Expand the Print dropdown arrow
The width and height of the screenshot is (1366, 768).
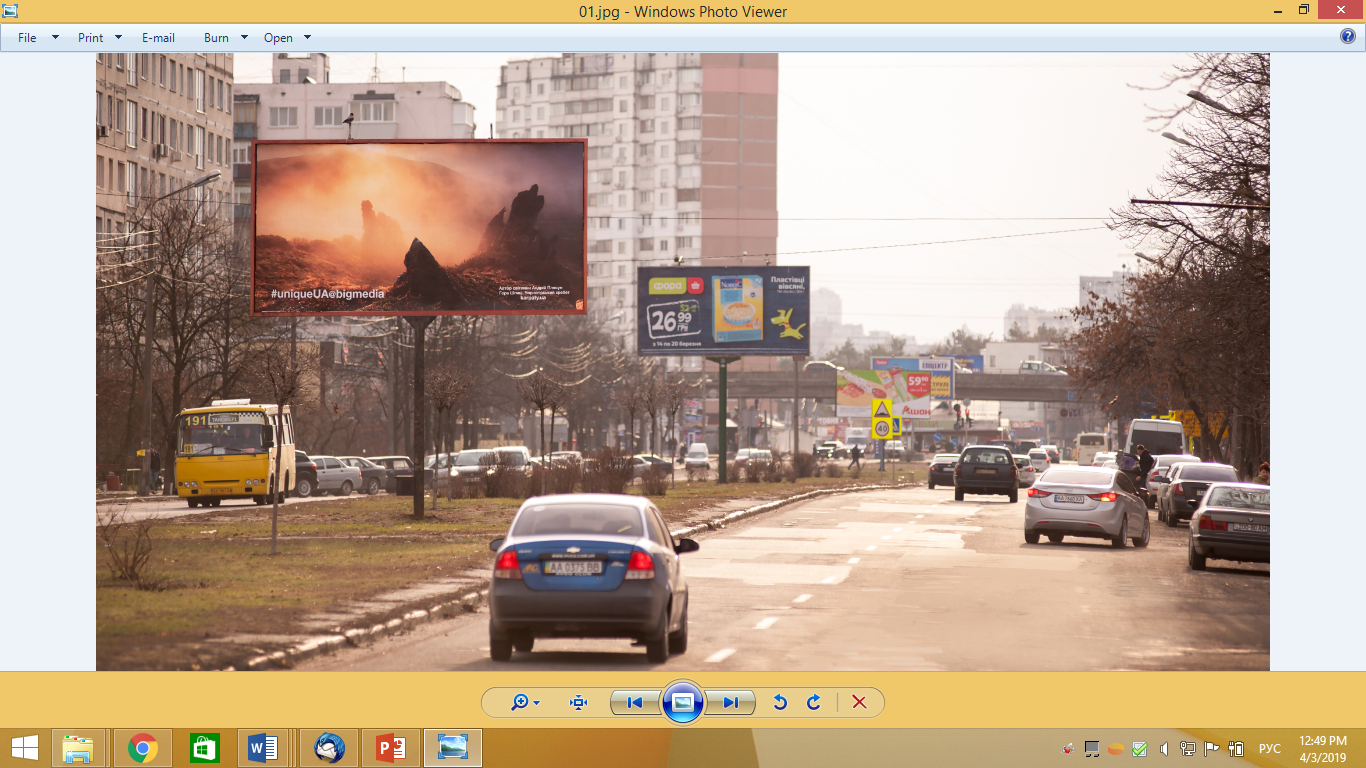point(118,37)
